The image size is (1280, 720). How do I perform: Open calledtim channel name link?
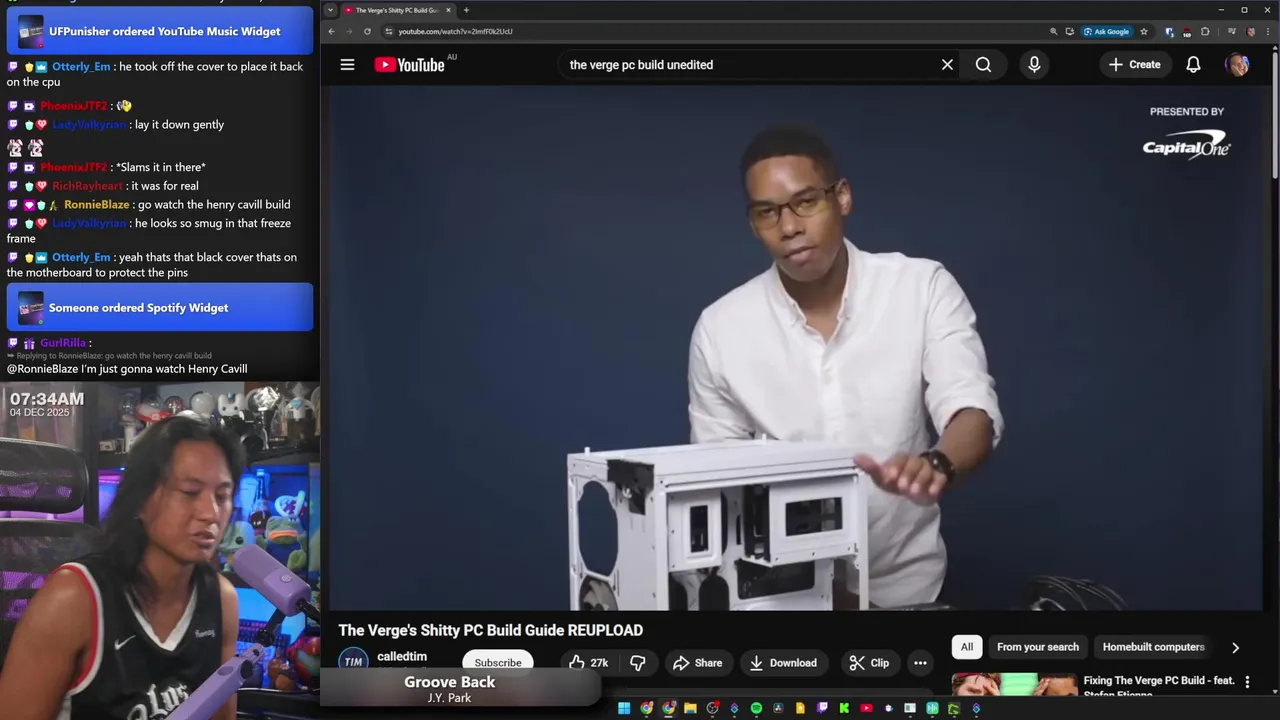[402, 657]
